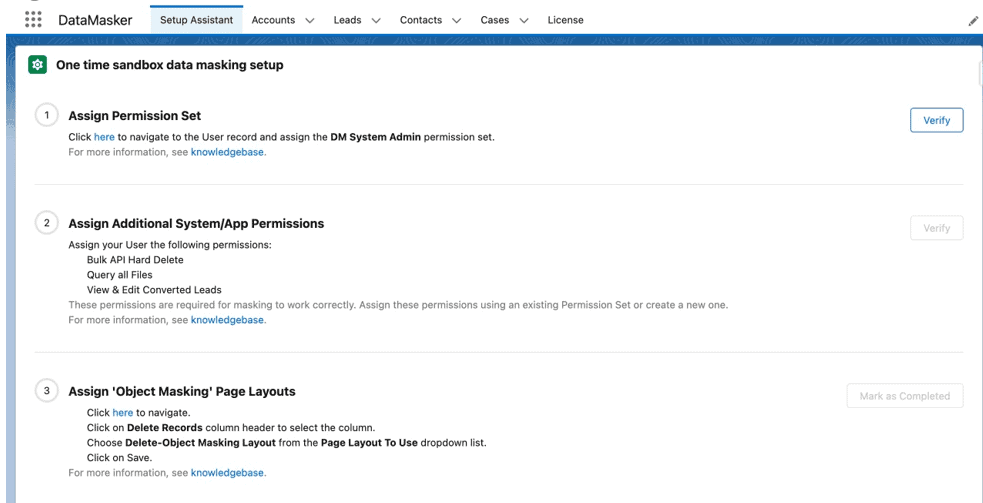The width and height of the screenshot is (983, 503).
Task: Click 'here' link to User record
Action: [104, 137]
